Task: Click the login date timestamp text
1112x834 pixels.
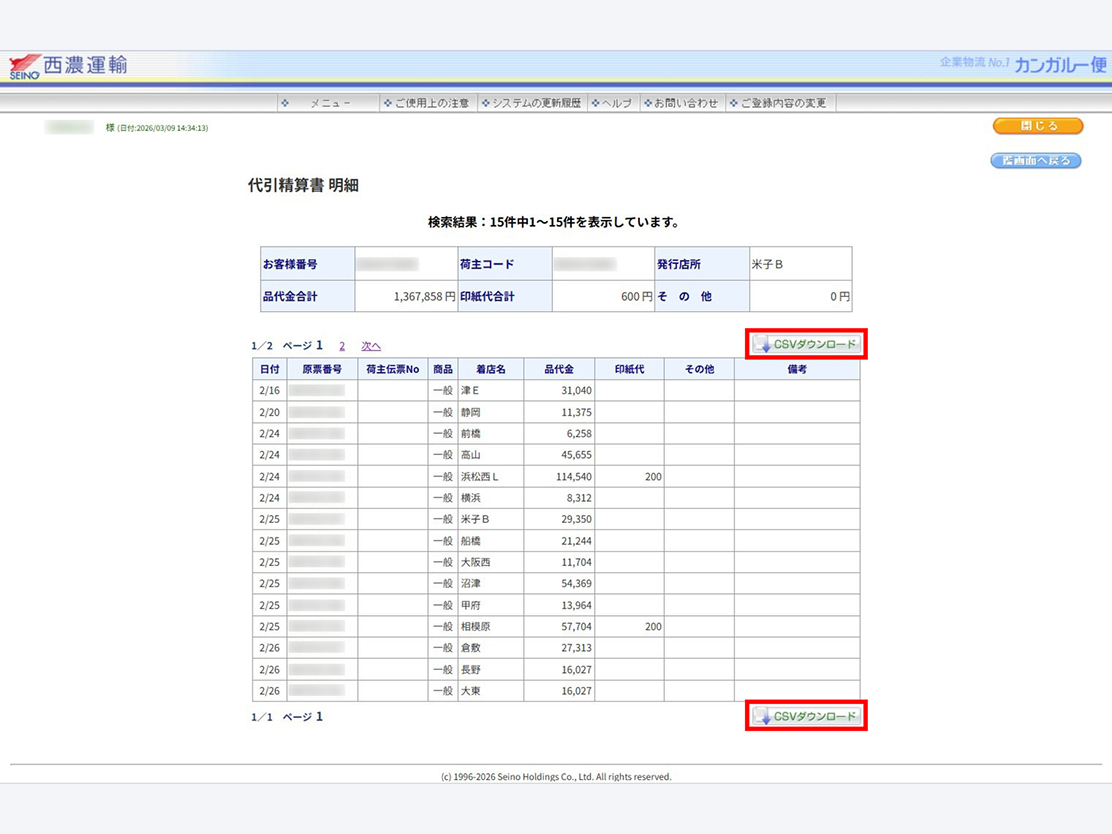Action: (162, 128)
